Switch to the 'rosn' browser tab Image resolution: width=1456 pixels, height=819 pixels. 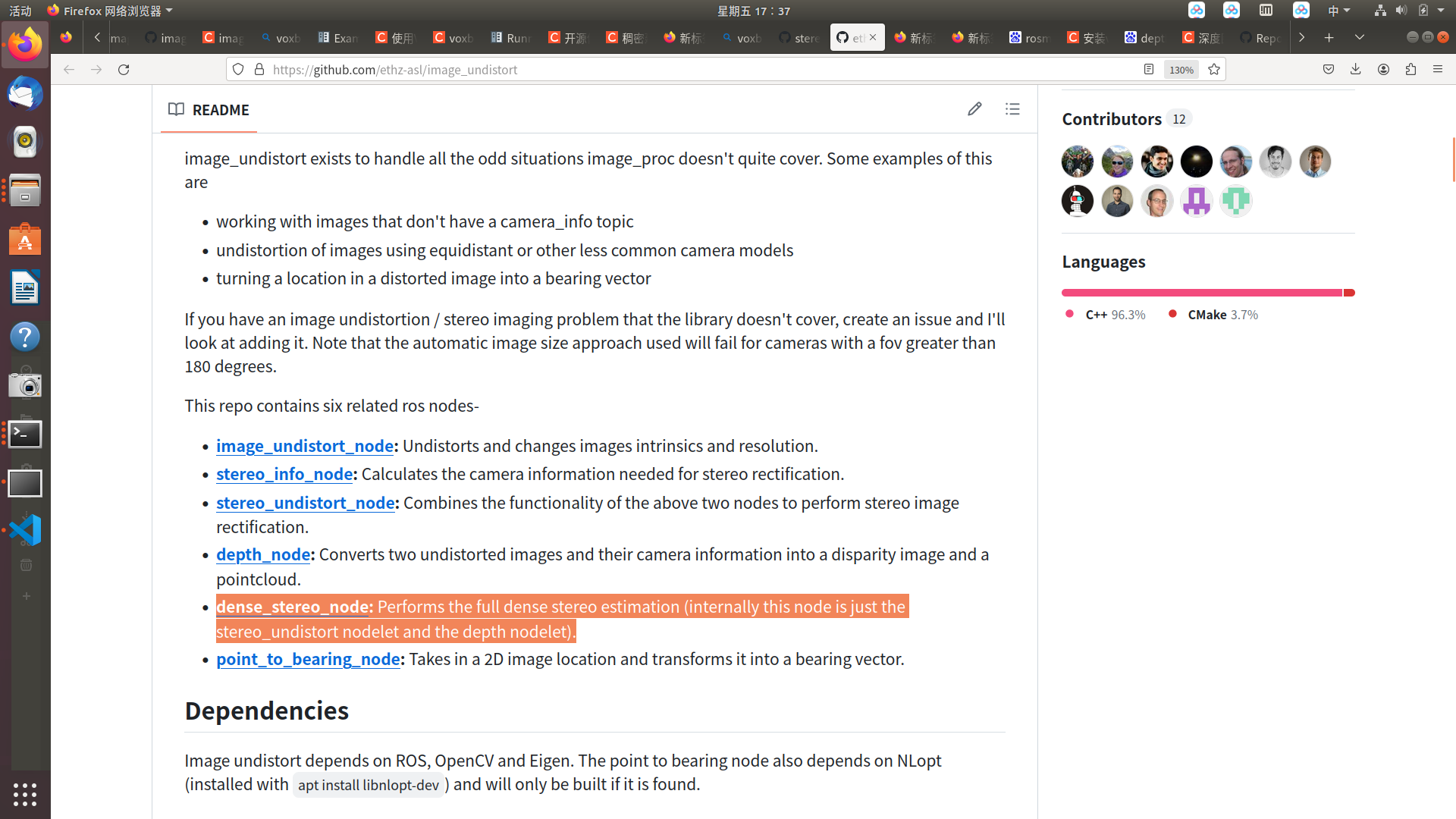pos(1030,37)
